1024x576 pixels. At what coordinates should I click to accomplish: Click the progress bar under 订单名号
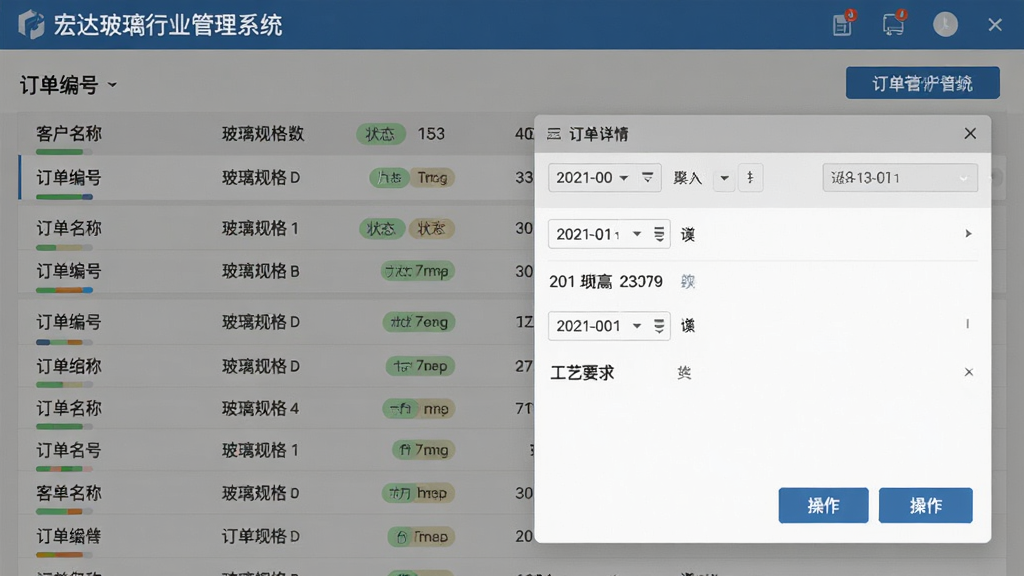[64, 469]
